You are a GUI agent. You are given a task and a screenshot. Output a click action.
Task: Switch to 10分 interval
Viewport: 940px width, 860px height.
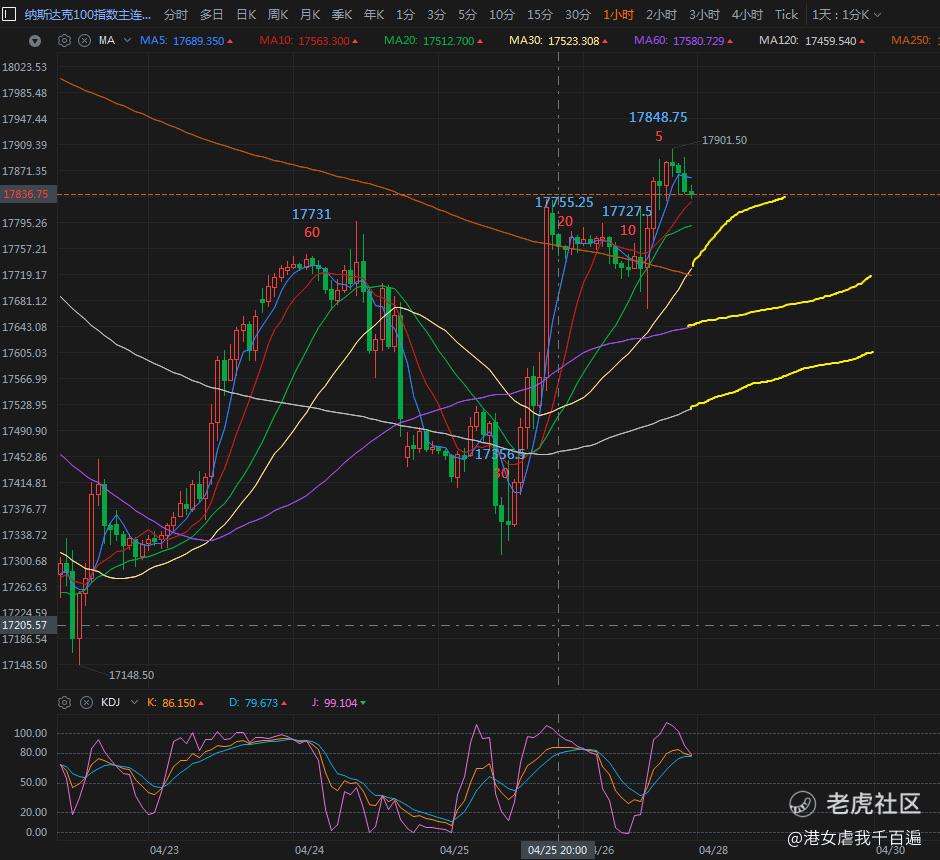(502, 14)
